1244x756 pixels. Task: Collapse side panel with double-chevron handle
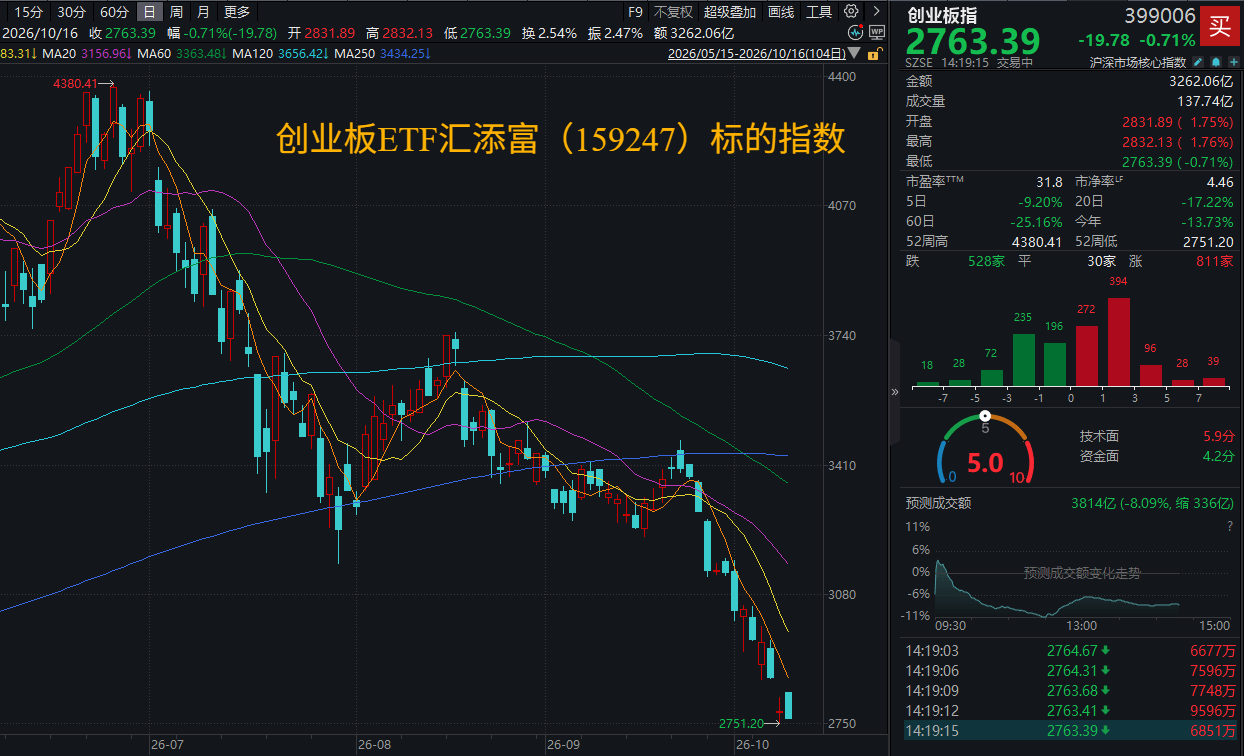click(x=895, y=393)
